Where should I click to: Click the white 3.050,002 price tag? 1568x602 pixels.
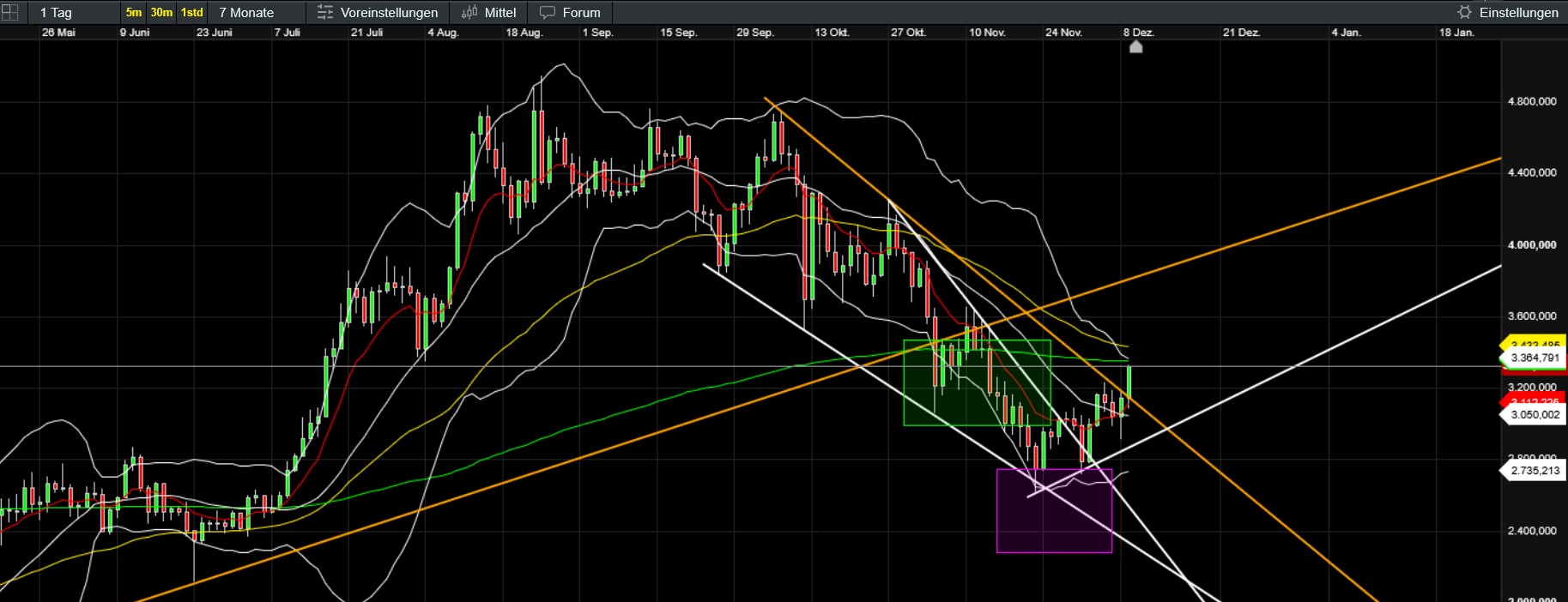coord(1534,414)
